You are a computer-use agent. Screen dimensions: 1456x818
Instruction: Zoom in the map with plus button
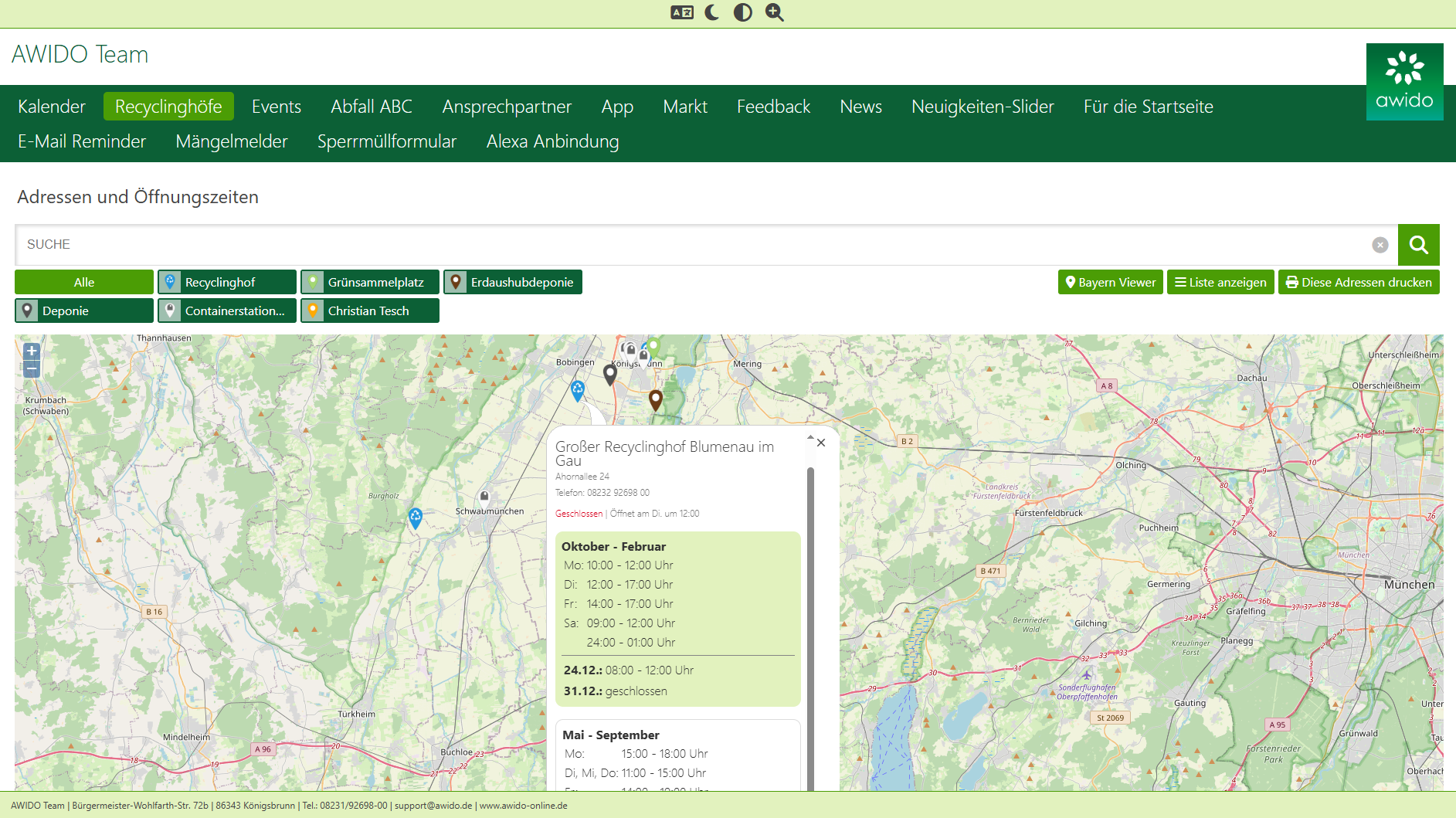point(32,351)
